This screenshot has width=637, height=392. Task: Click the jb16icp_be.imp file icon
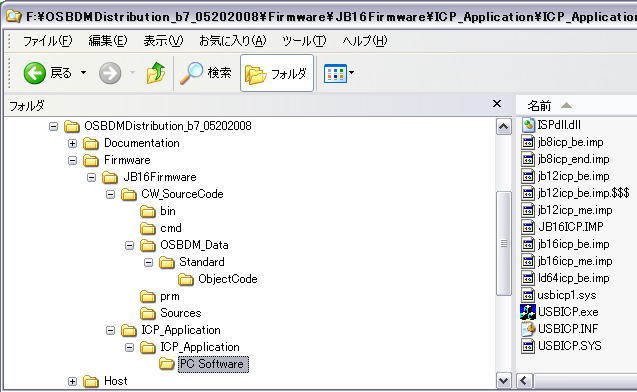(528, 244)
